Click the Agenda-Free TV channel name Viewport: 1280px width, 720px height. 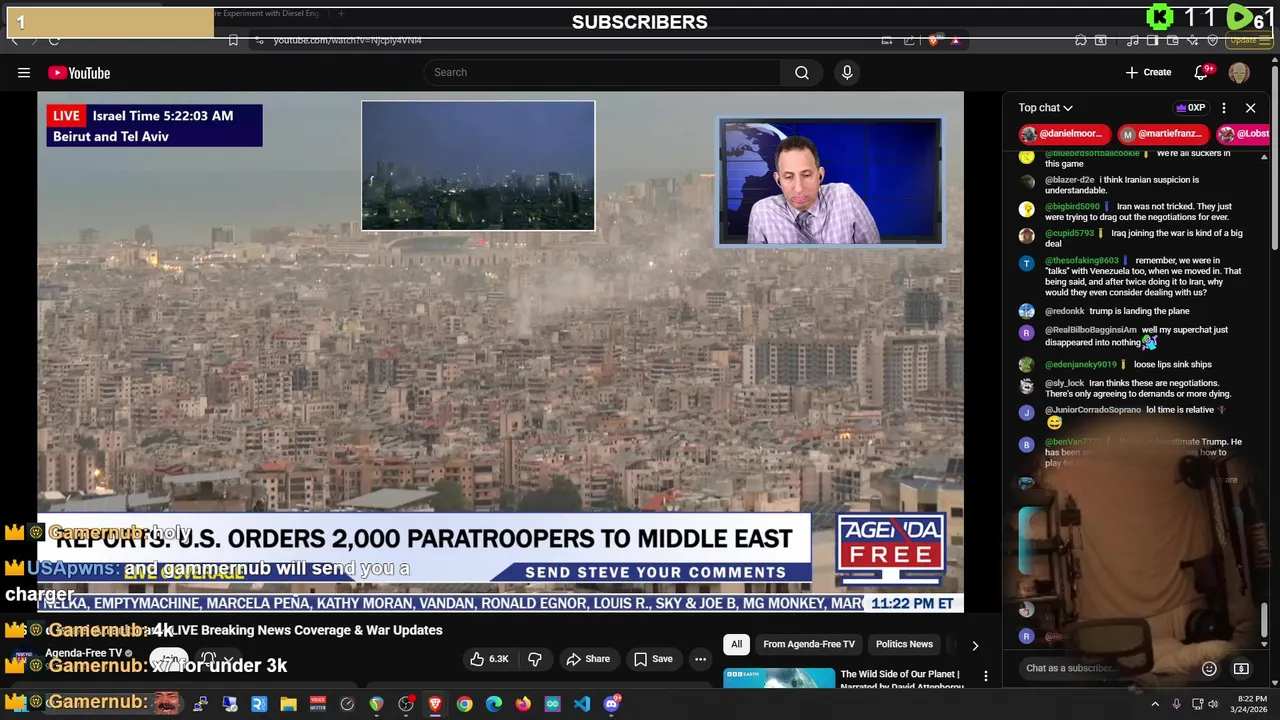coord(84,653)
